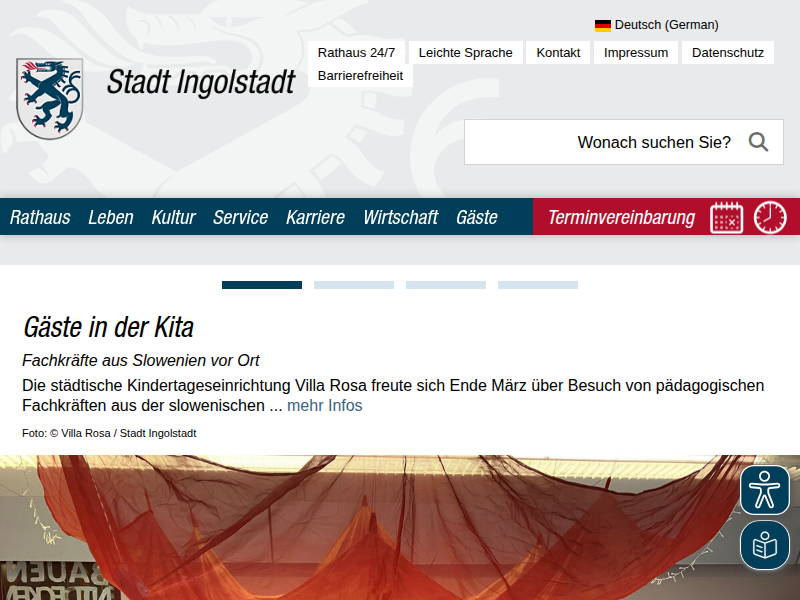
Task: Click the magnifying glass search icon
Action: click(x=758, y=142)
